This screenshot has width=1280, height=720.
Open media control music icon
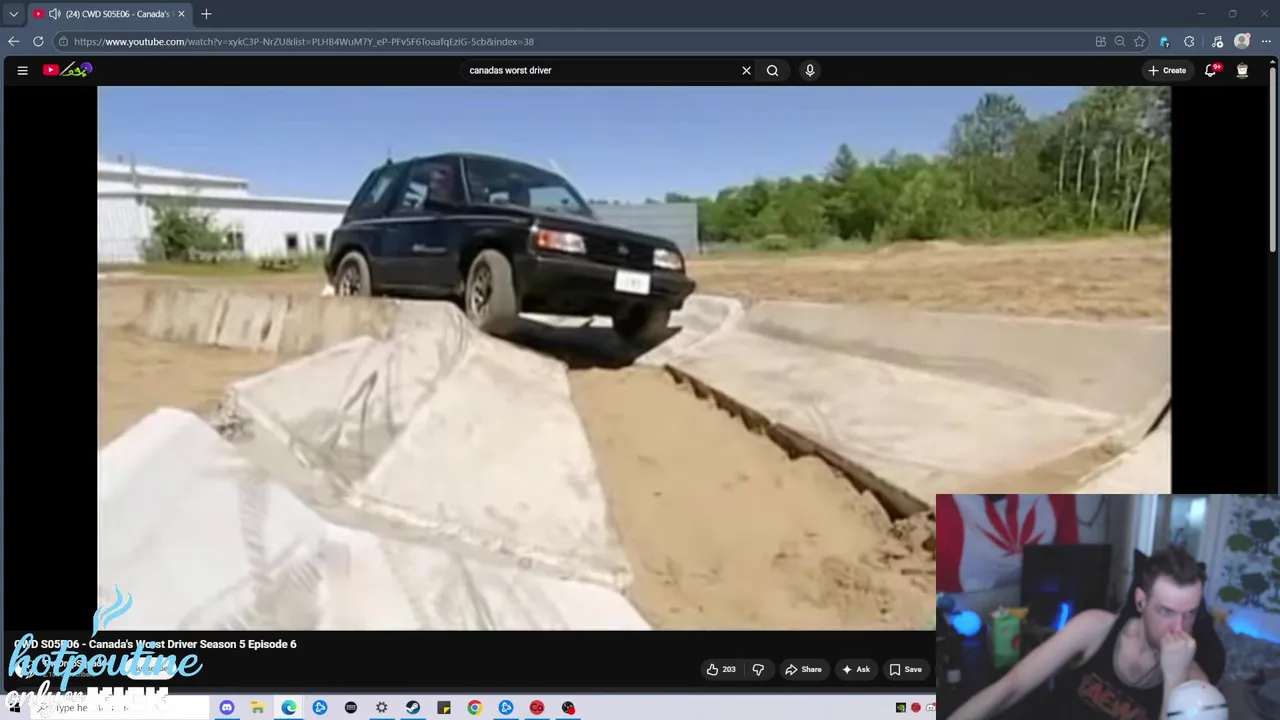(x=1217, y=41)
